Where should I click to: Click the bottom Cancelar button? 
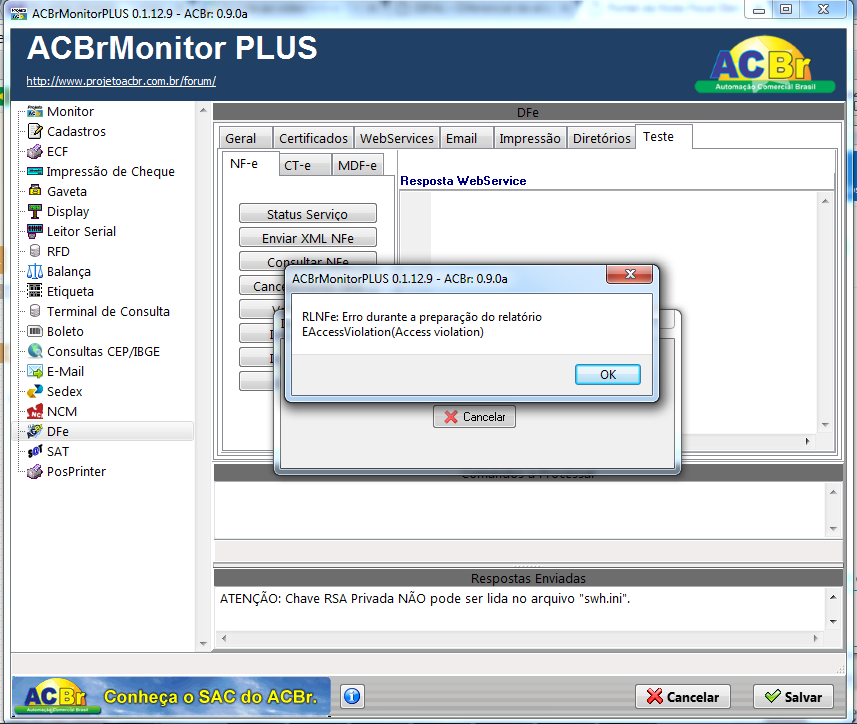(x=683, y=697)
